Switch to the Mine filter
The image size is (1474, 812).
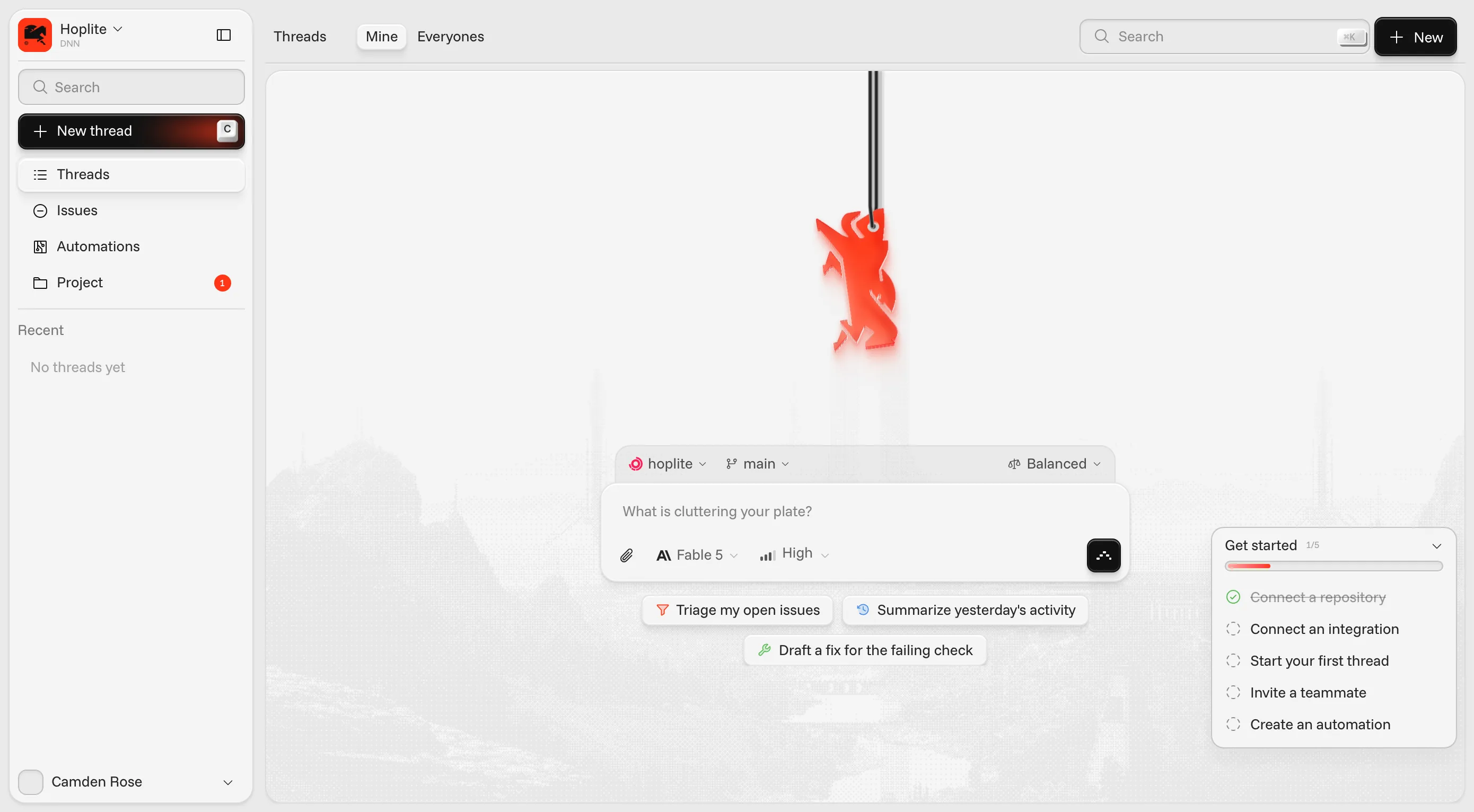(381, 37)
